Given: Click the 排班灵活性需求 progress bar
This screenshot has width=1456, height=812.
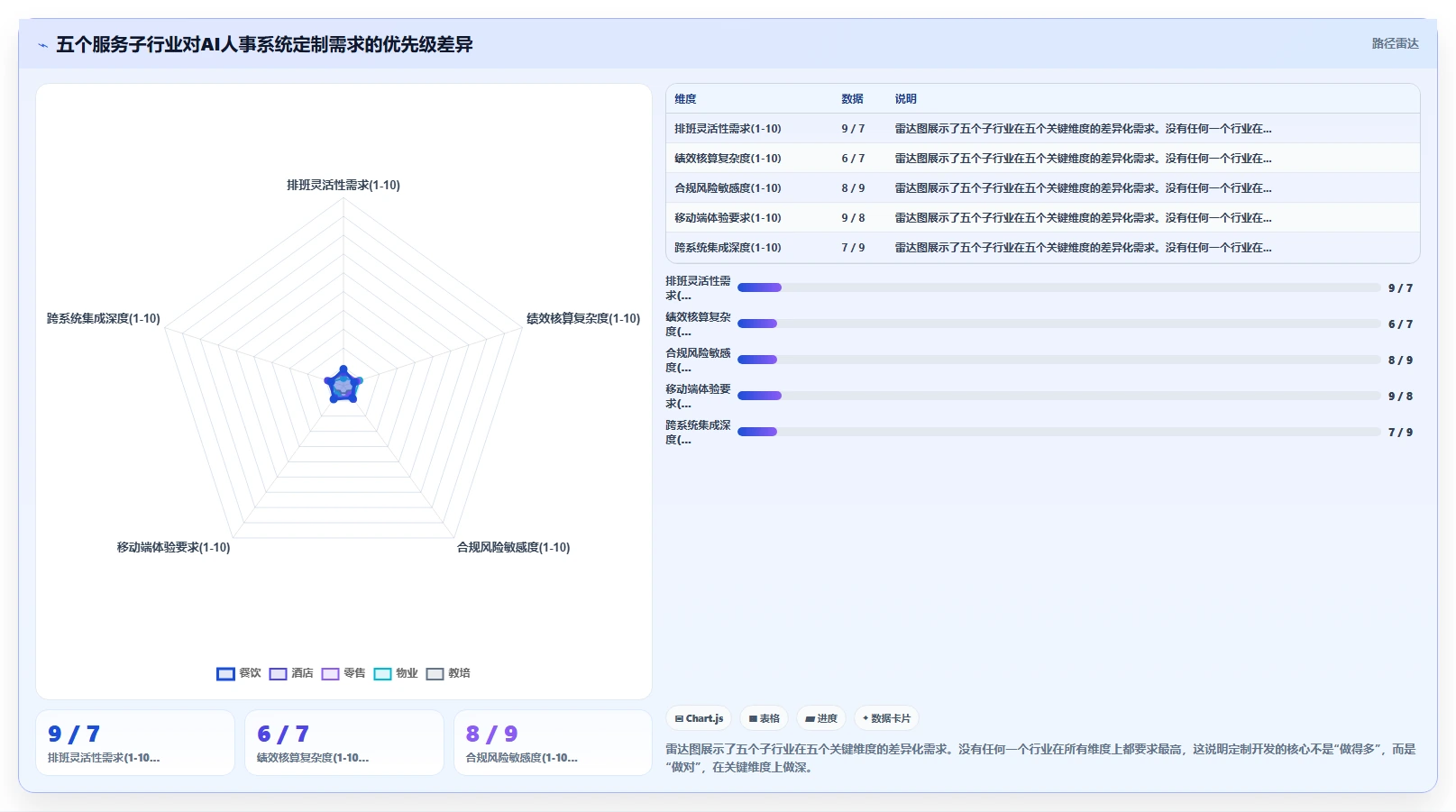Looking at the screenshot, I should [x=1059, y=287].
